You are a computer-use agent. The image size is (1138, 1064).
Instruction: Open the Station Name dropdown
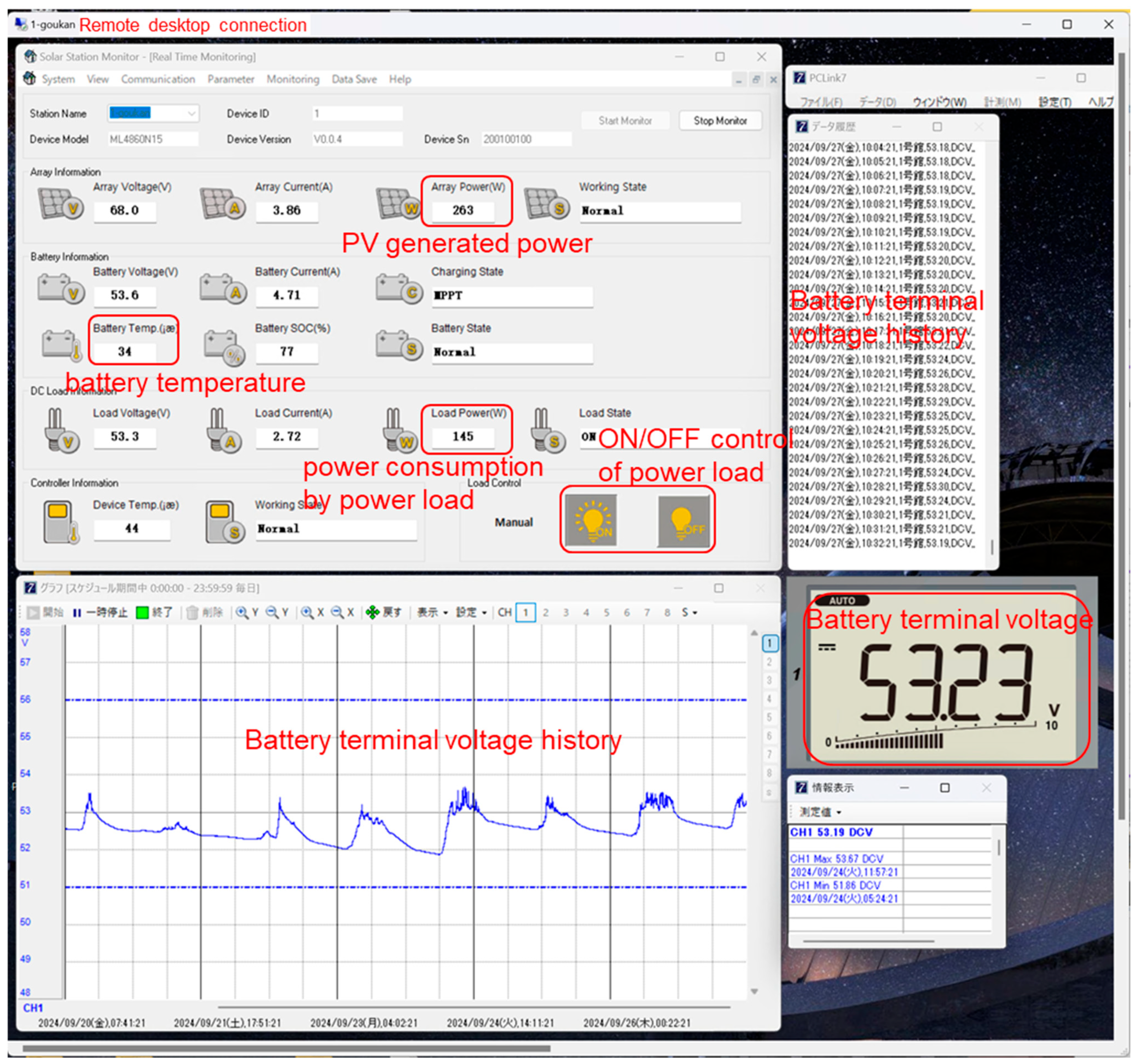click(x=192, y=113)
